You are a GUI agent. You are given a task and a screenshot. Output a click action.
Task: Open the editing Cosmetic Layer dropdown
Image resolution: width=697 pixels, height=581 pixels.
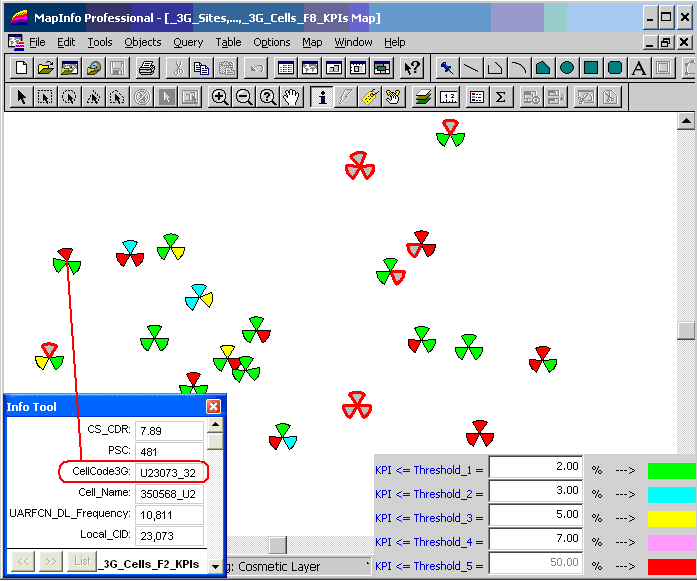point(368,566)
